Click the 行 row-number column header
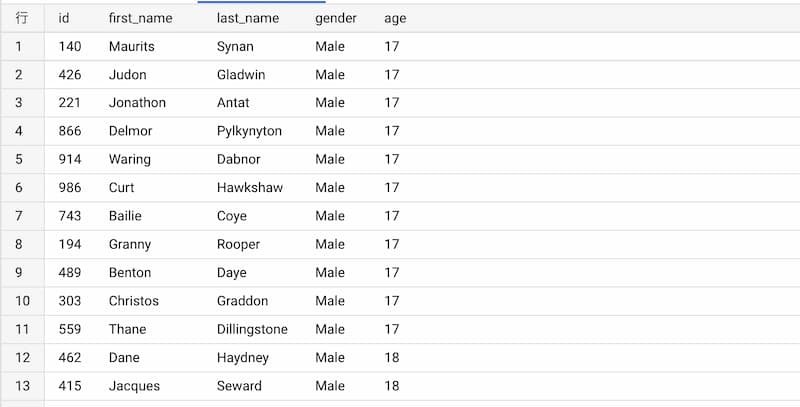The image size is (800, 407). [22, 18]
